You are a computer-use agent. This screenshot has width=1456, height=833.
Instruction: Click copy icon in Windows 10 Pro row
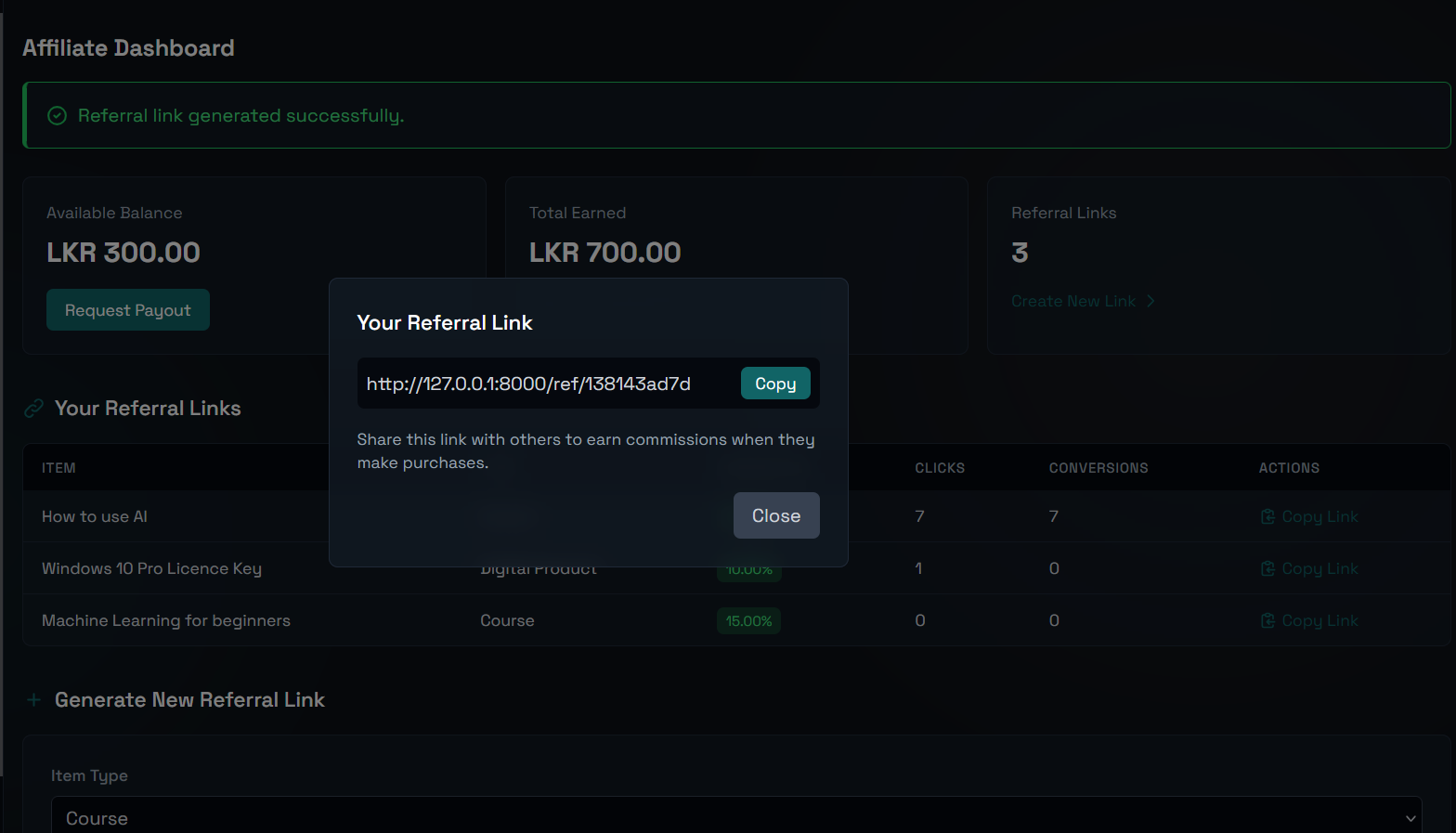pos(1267,568)
